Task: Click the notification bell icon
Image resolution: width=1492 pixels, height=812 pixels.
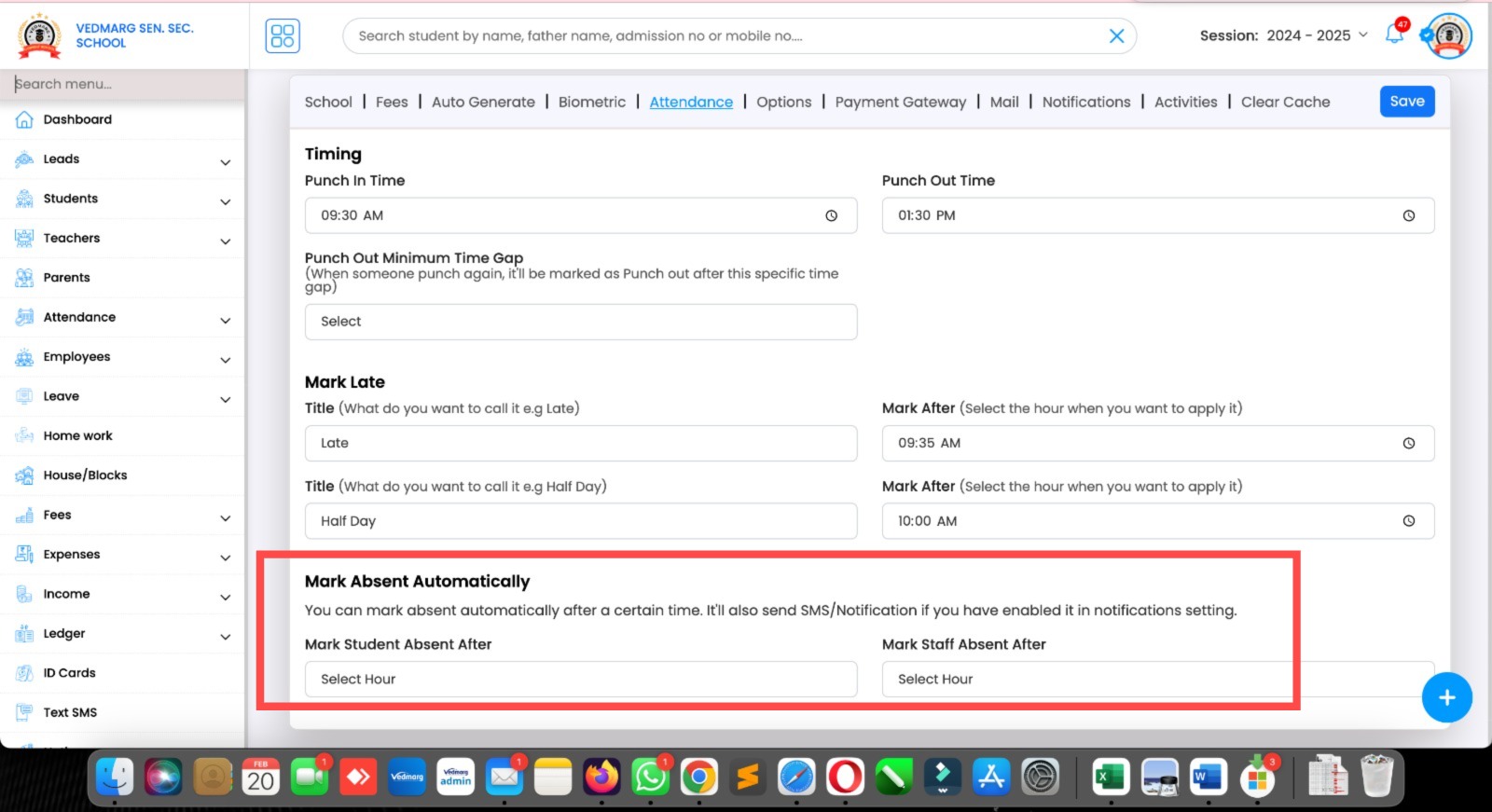Action: click(1394, 35)
